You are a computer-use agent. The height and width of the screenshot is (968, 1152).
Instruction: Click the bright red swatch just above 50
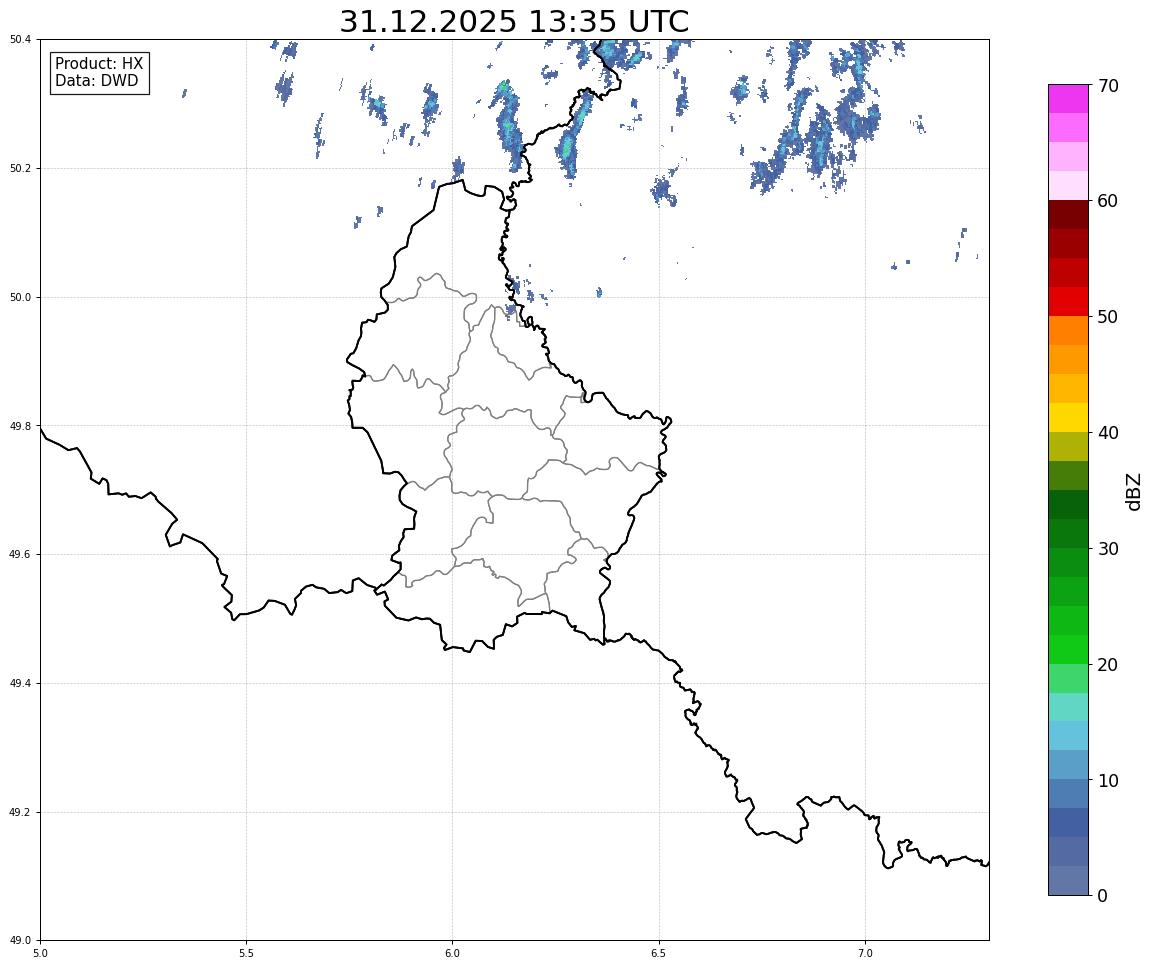point(1068,302)
